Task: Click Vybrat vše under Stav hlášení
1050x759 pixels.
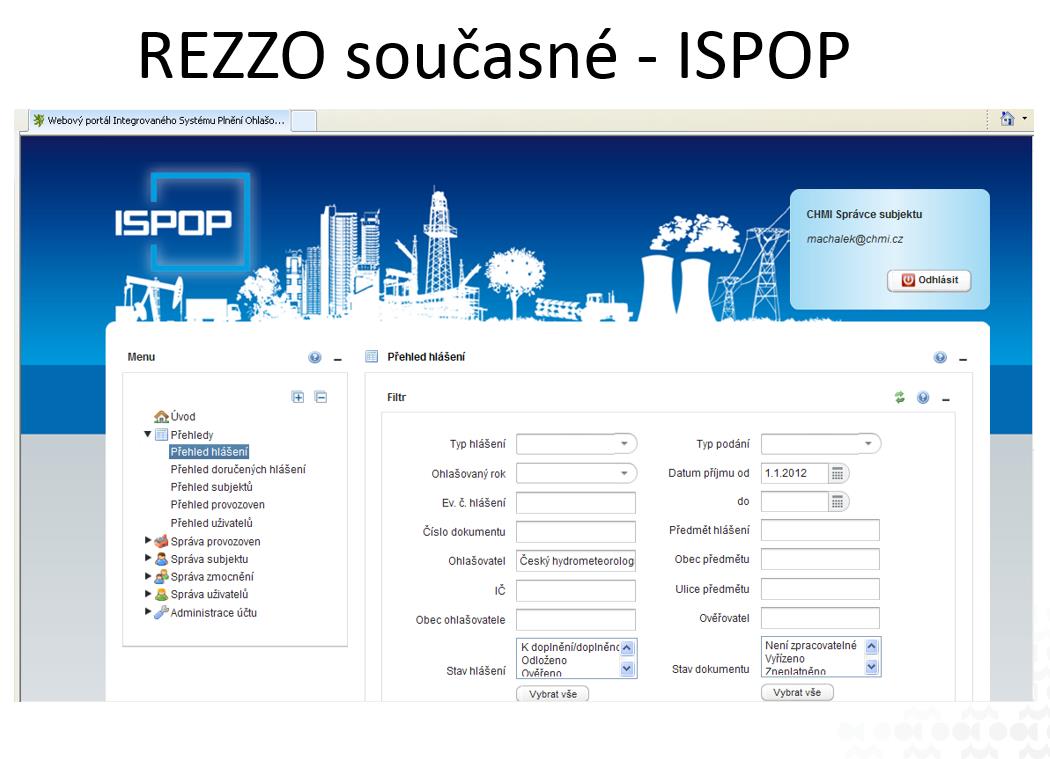Action: tap(552, 694)
